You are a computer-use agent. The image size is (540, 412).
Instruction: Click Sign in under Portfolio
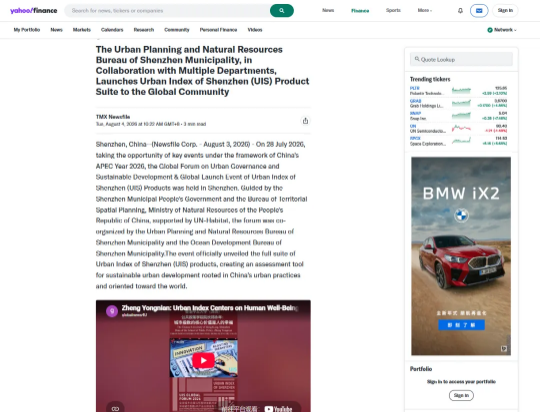[461, 395]
